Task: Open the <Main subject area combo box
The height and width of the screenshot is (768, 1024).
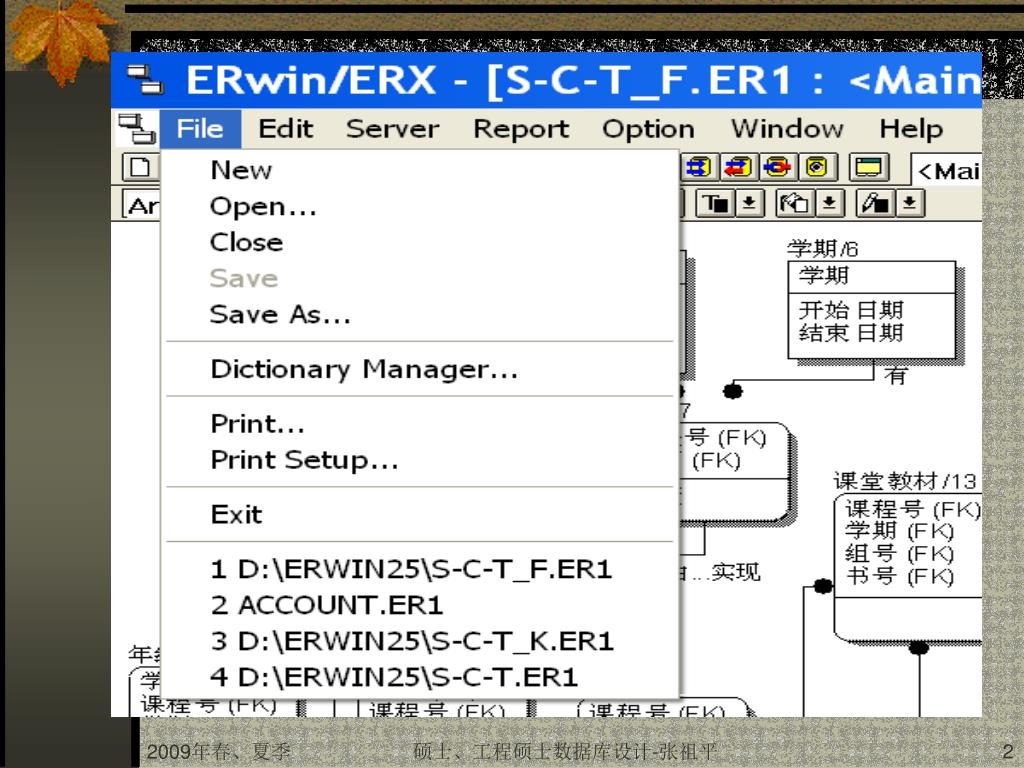Action: [x=946, y=170]
